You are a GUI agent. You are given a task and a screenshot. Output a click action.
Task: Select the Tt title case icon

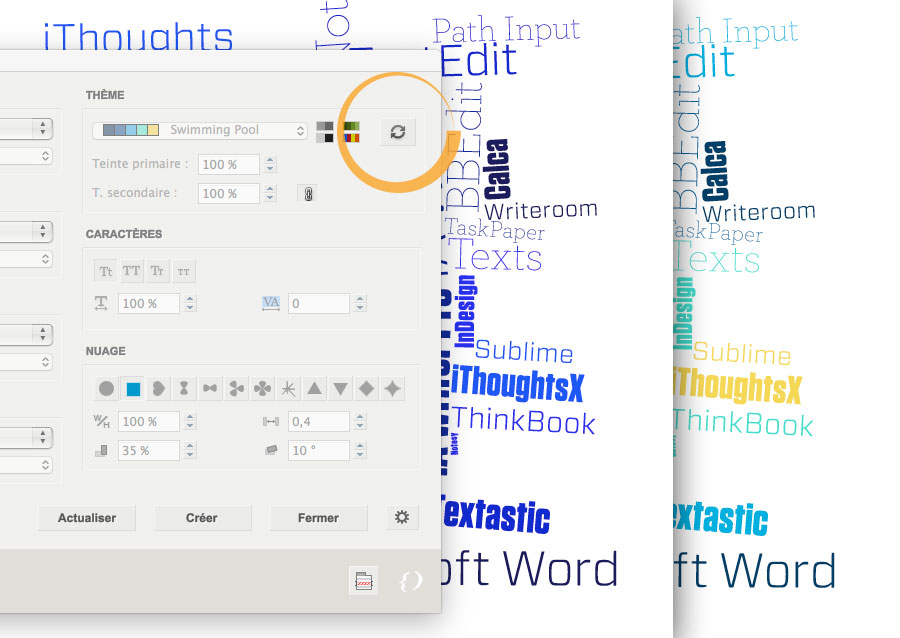[x=106, y=271]
